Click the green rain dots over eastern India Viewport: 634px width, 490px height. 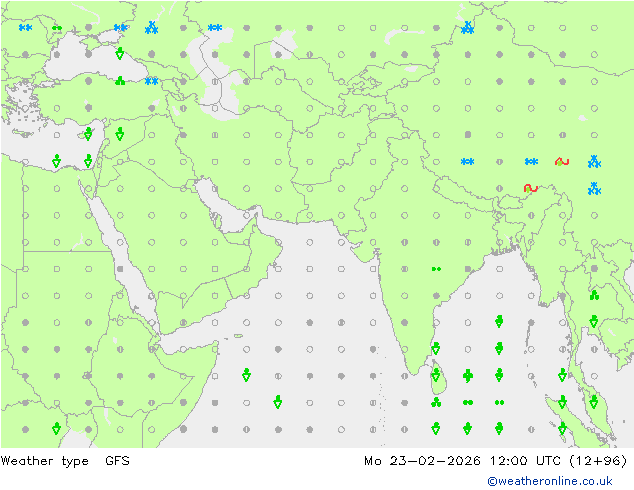436,269
